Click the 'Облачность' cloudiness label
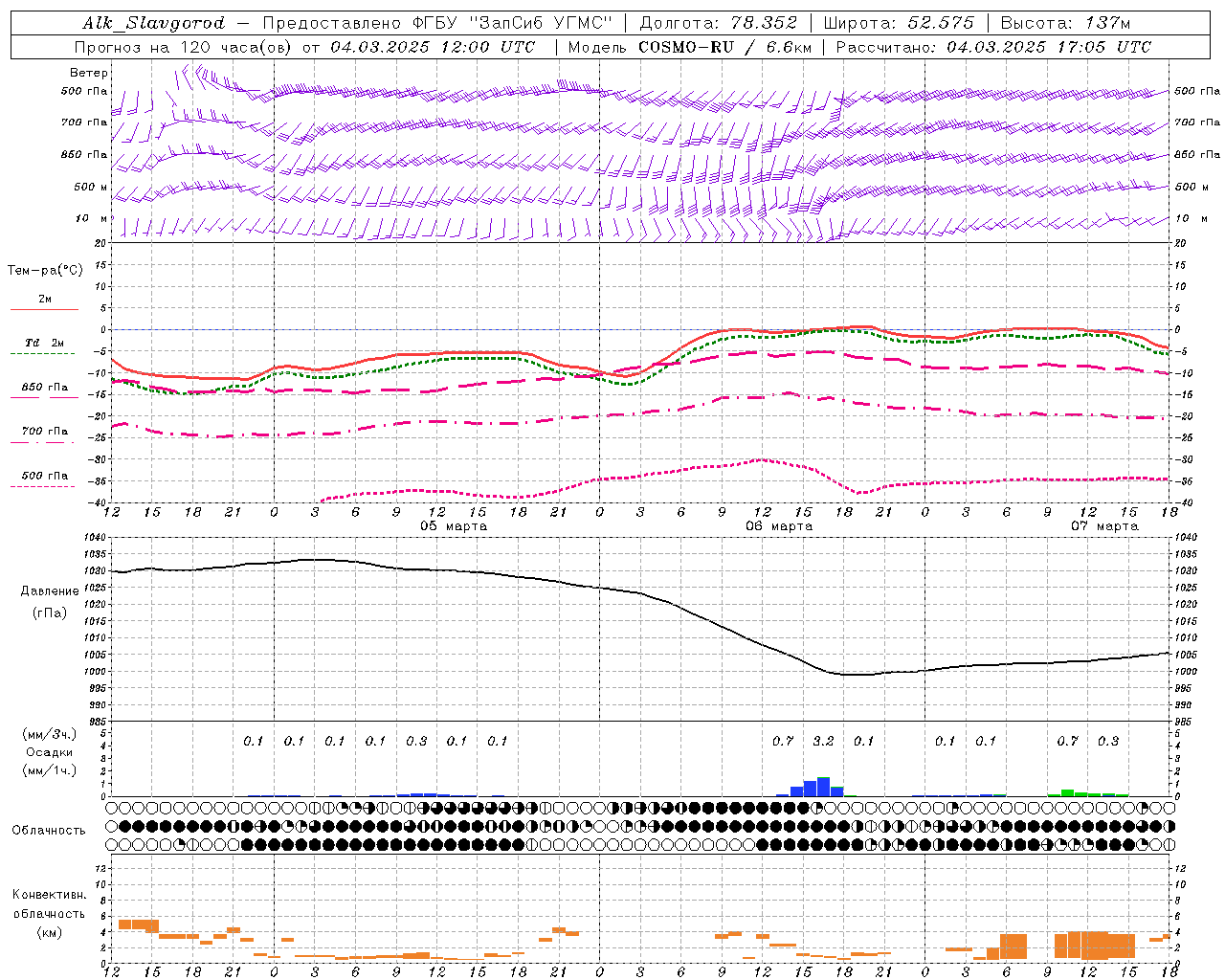This screenshot has height=980, width=1225. click(x=49, y=831)
